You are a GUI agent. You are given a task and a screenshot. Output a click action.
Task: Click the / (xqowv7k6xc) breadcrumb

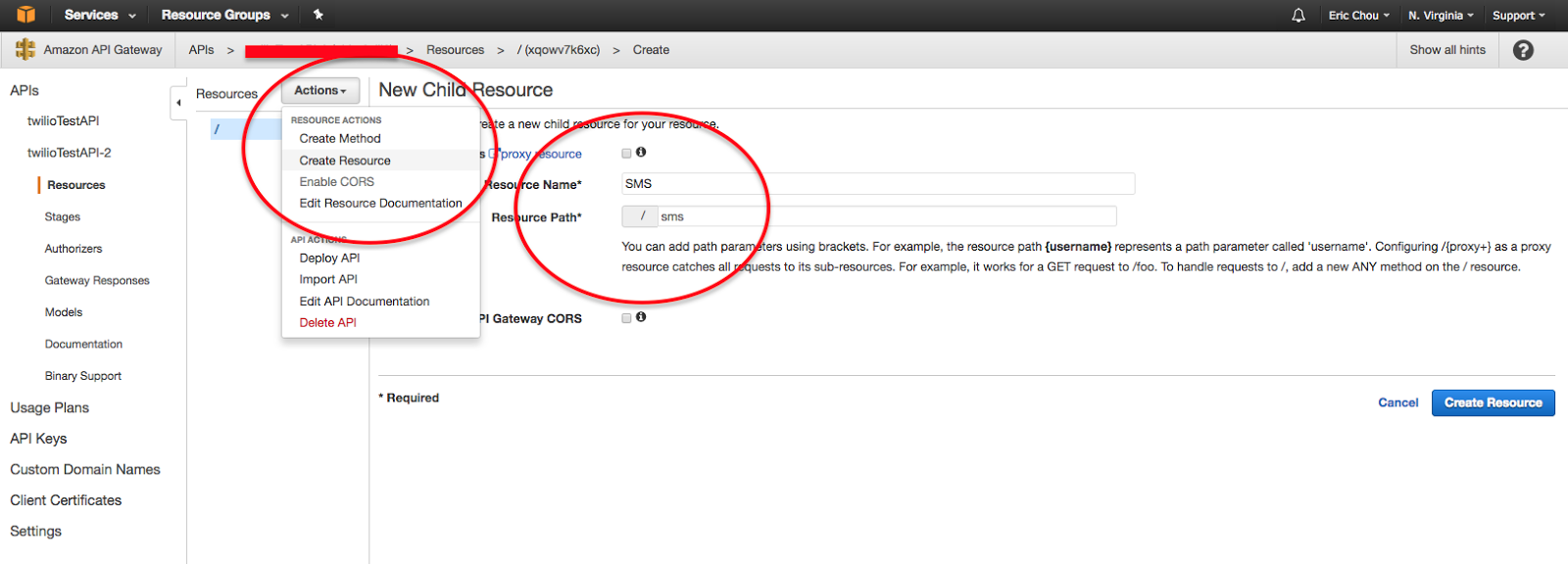559,50
